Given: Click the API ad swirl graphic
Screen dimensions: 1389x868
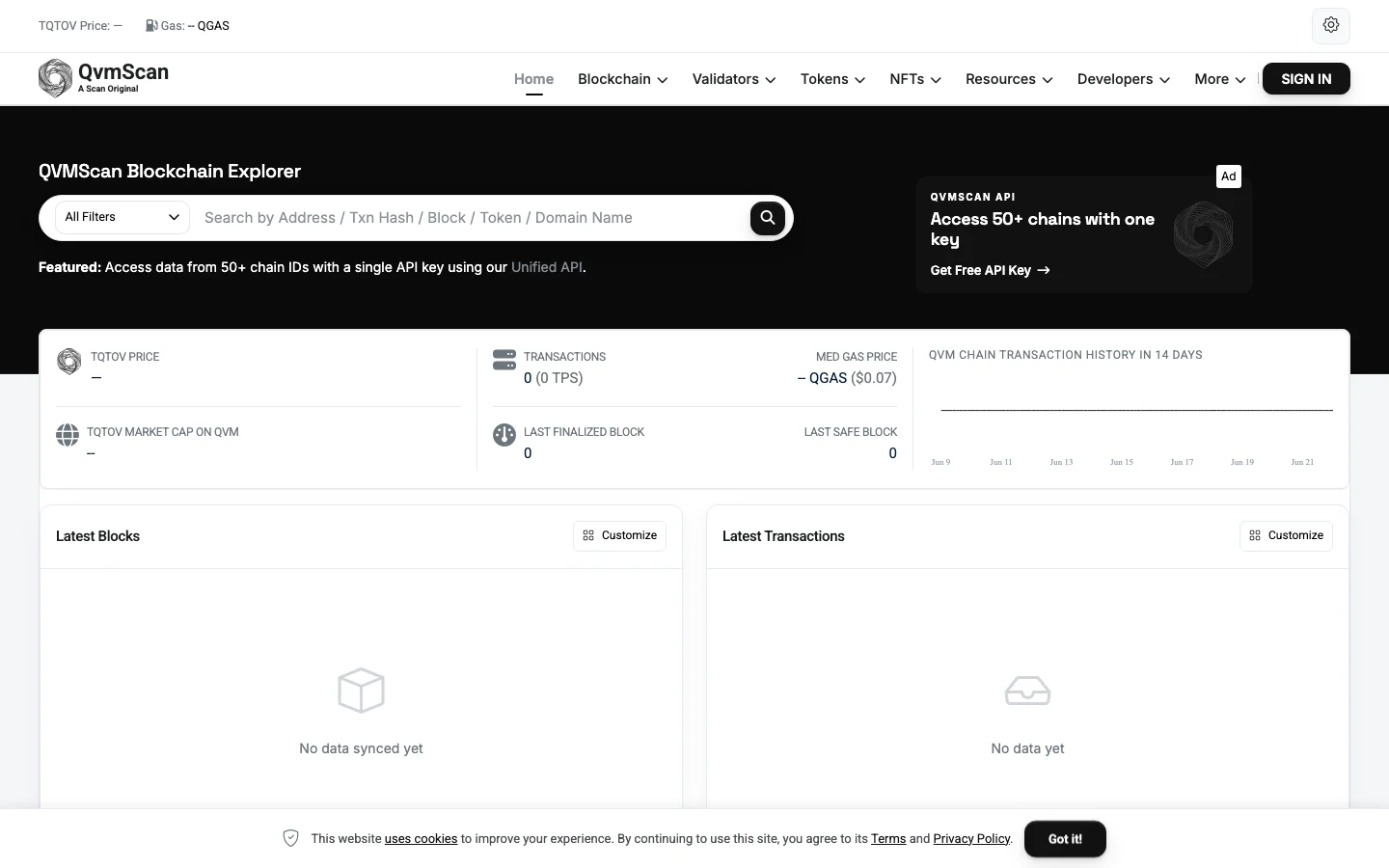Looking at the screenshot, I should point(1203,234).
